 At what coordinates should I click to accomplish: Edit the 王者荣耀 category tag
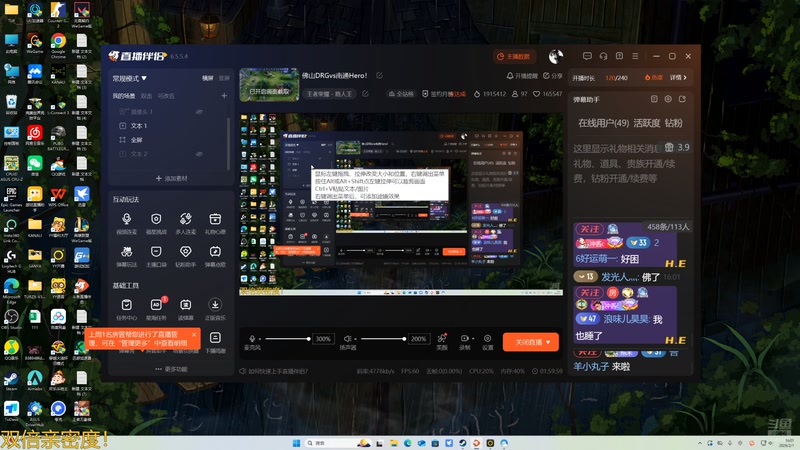pyautogui.click(x=365, y=94)
